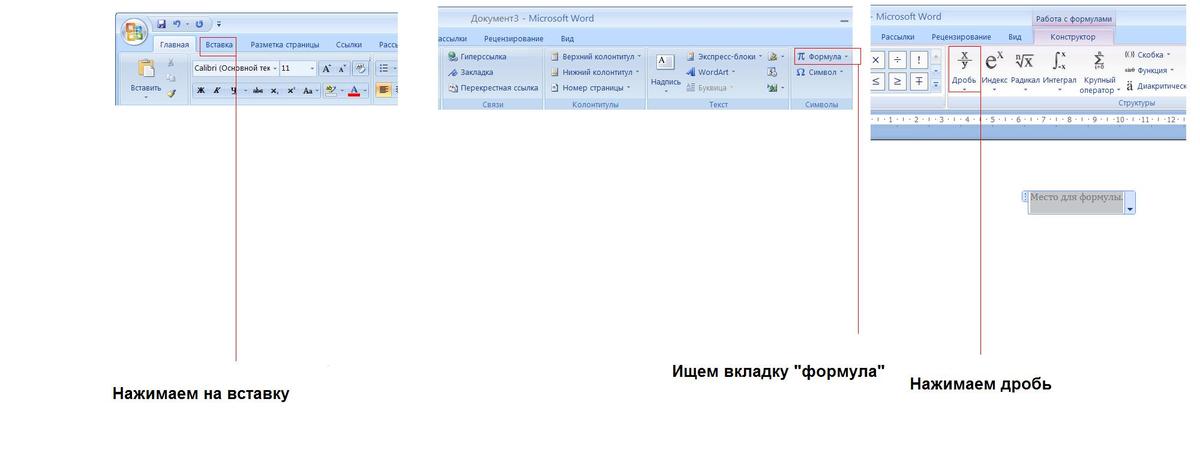Toggle bold Ж formatting

[200, 90]
